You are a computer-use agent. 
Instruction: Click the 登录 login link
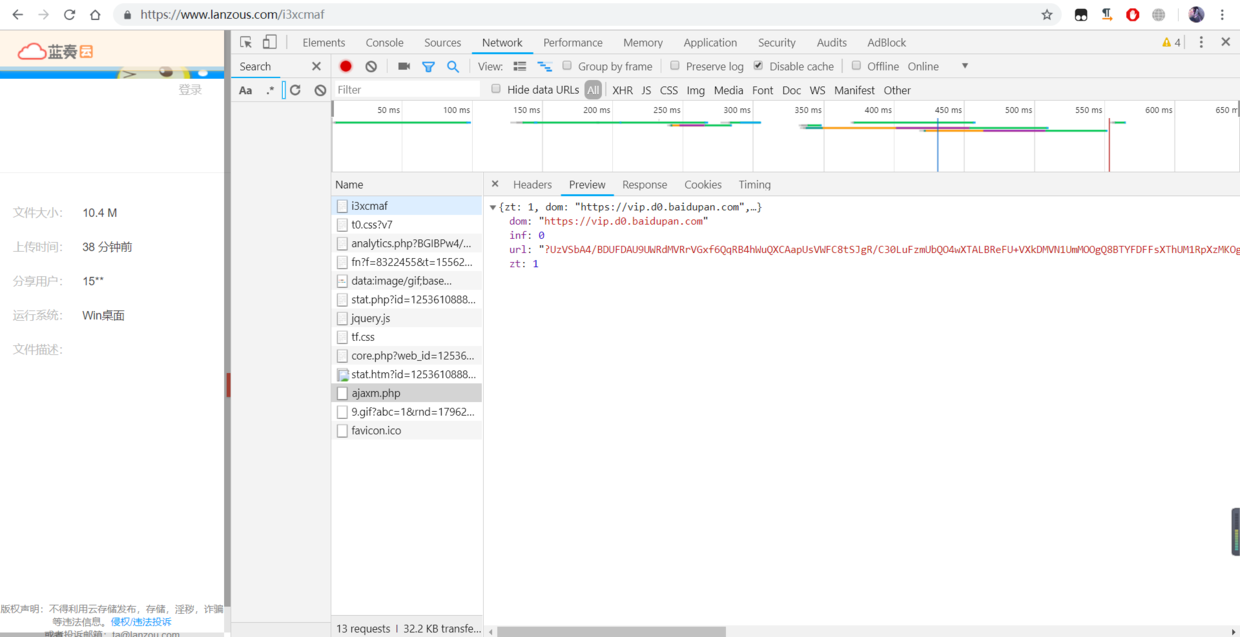pos(190,89)
